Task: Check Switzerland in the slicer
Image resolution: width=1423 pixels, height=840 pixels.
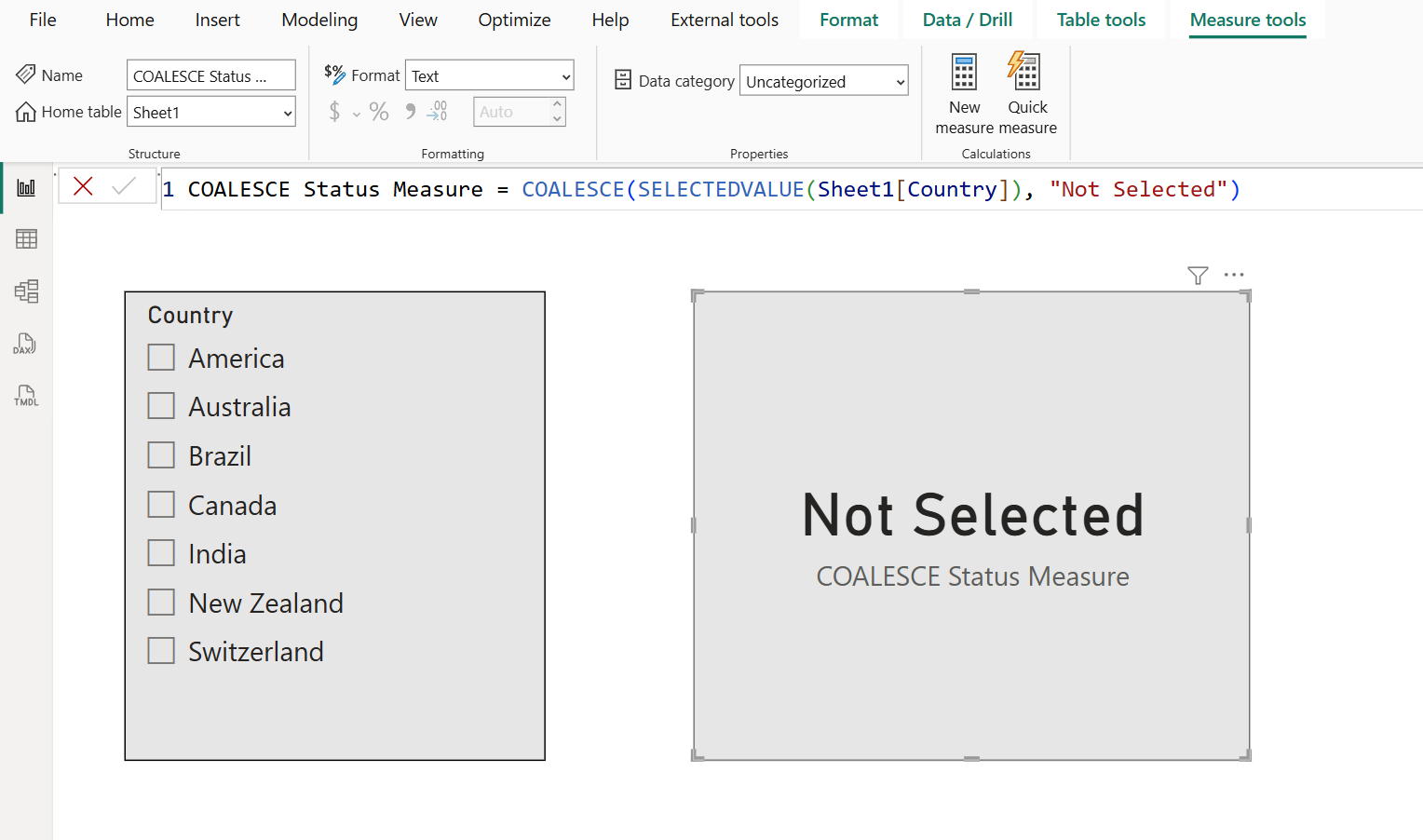Action: [x=160, y=650]
